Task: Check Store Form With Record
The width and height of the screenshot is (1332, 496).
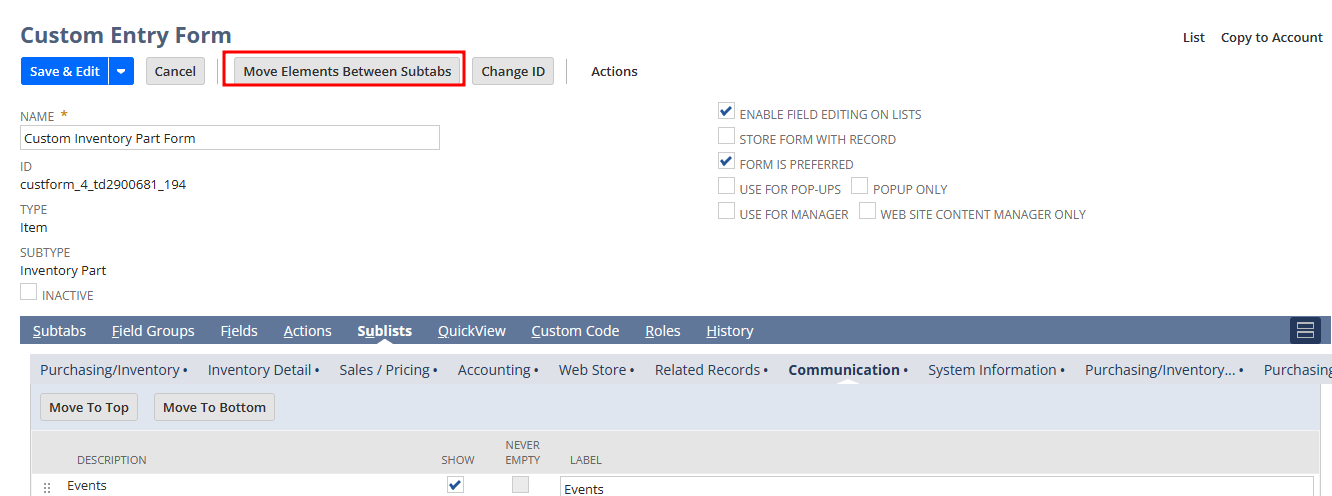Action: [727, 137]
